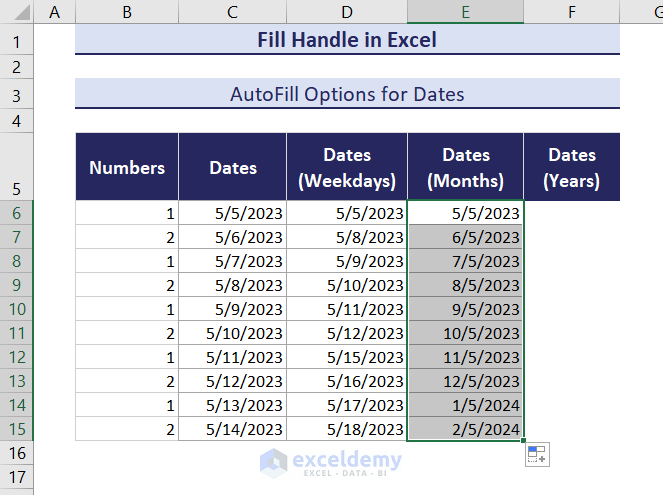
Task: Select row 10 header
Action: pyautogui.click(x=17, y=309)
